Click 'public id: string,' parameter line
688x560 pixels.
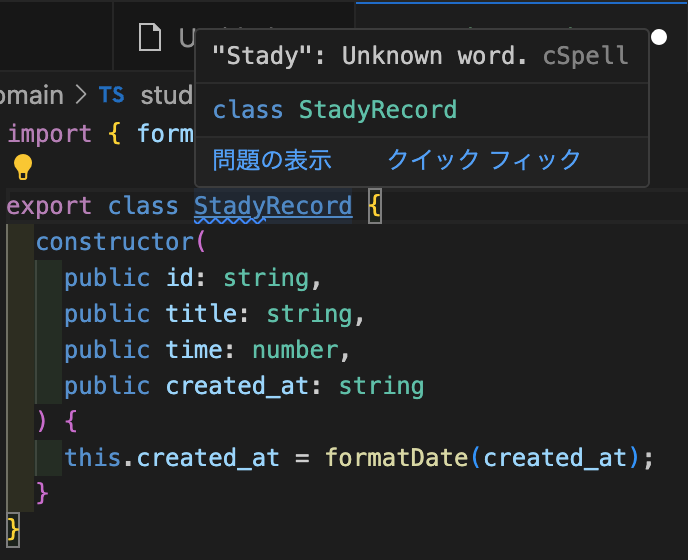(x=193, y=278)
